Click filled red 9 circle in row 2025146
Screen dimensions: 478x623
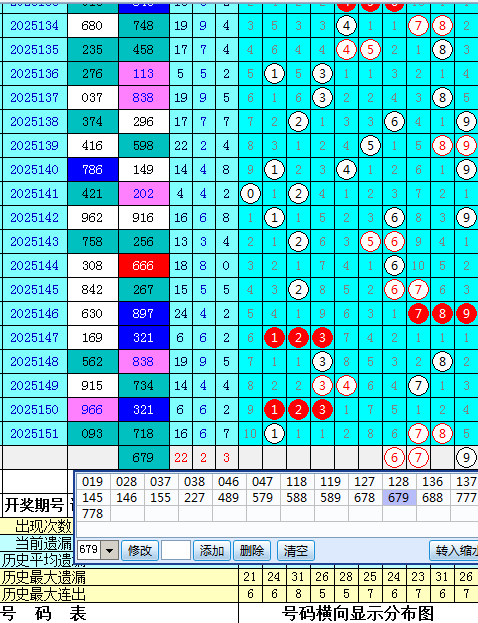click(x=466, y=313)
